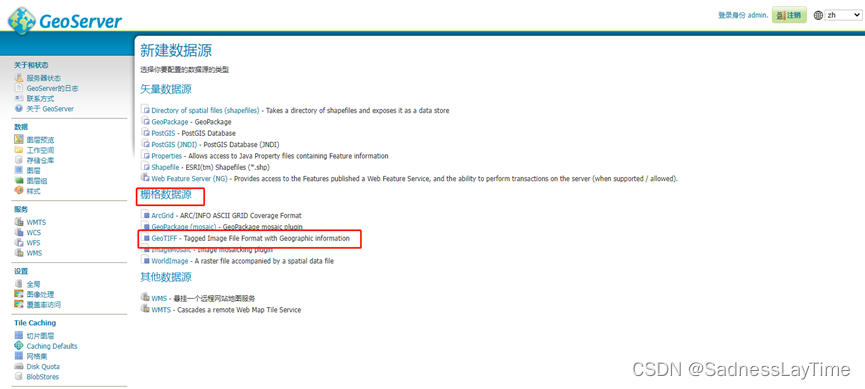Open the WMTS cascade data source link

(x=161, y=310)
